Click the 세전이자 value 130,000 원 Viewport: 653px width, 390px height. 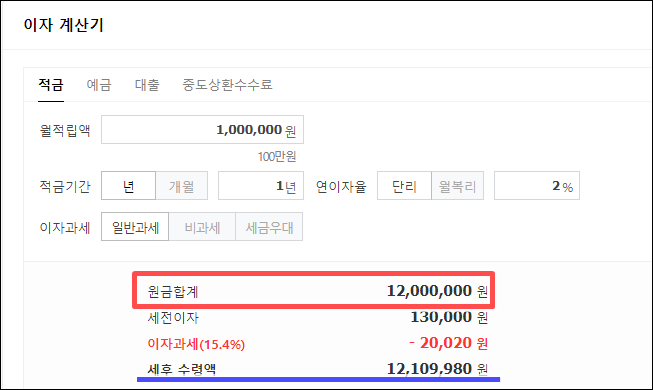click(x=449, y=317)
